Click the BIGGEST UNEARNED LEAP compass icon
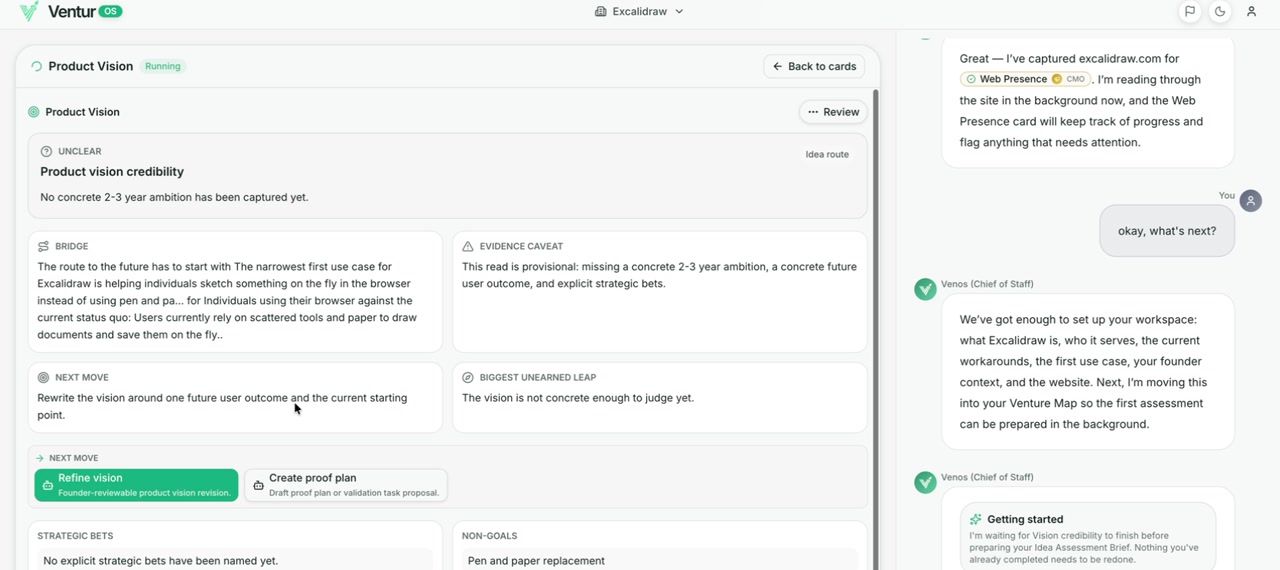 point(468,378)
